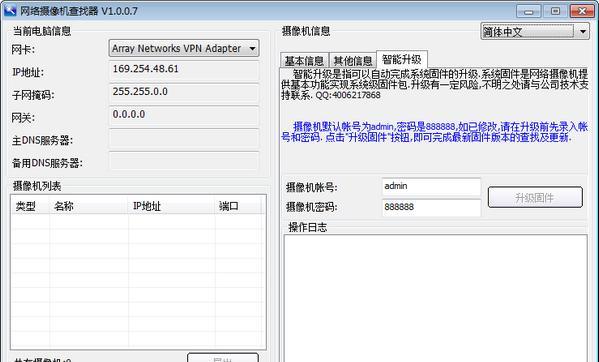The image size is (599, 362).
Task: Open the 网卡 network adapter dropdown
Action: [x=184, y=48]
